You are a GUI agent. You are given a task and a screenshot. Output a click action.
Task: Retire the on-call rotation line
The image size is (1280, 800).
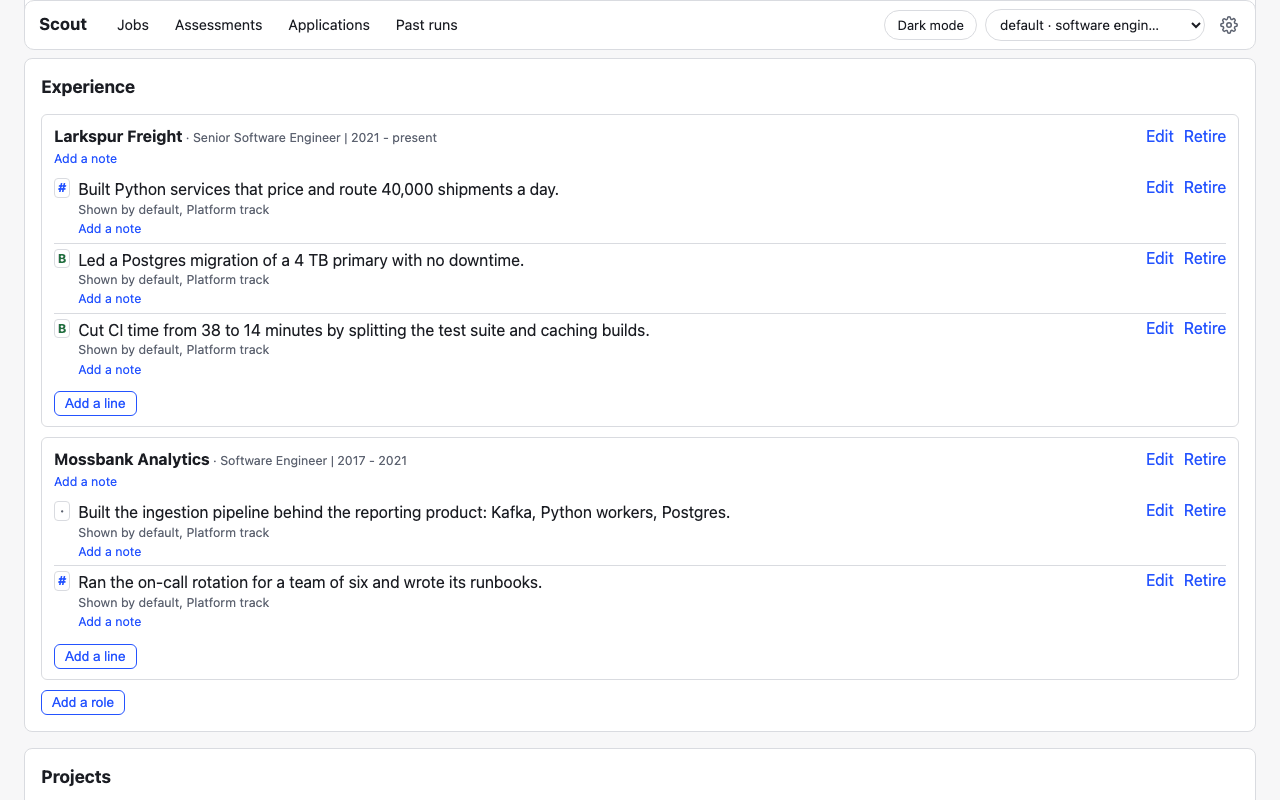pos(1205,580)
